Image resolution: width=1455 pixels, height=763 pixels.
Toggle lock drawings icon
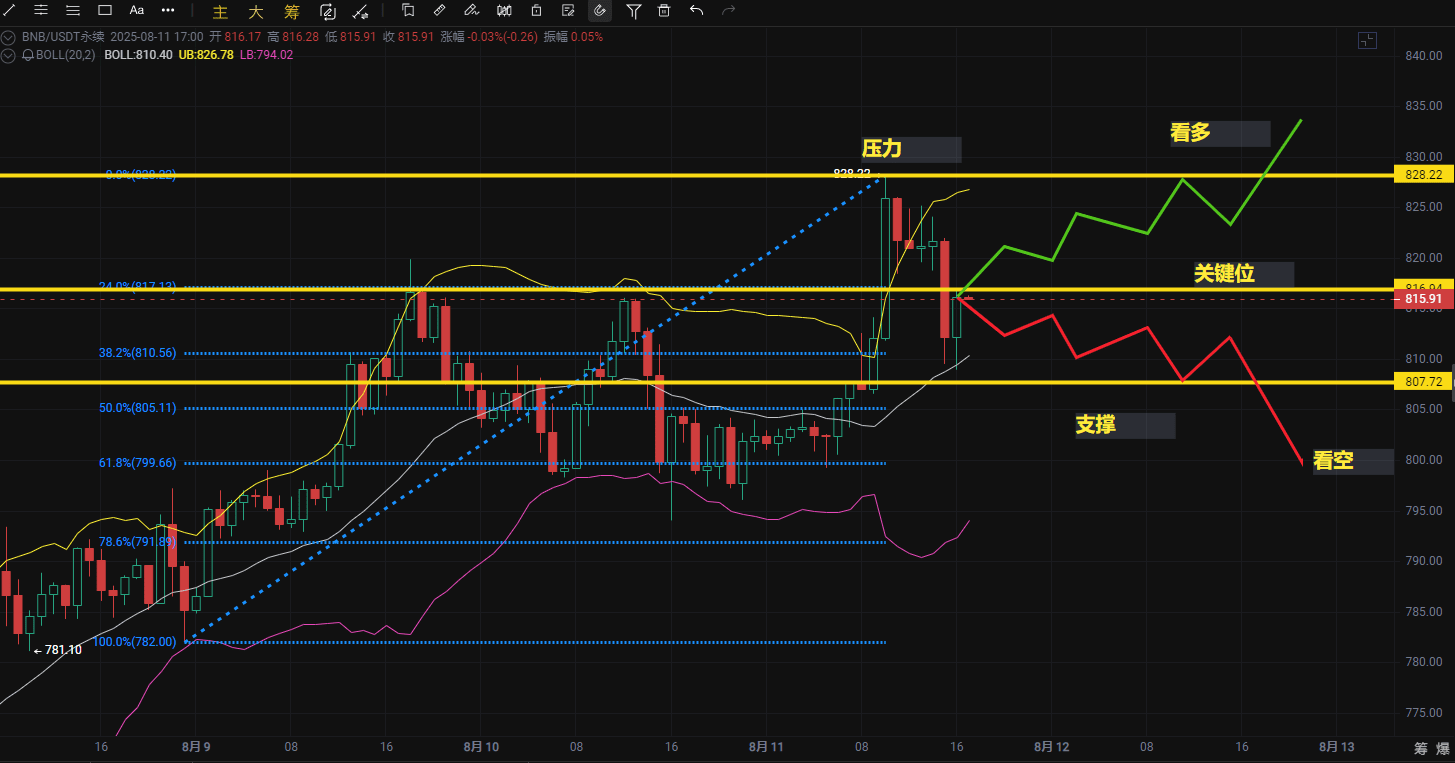536,11
